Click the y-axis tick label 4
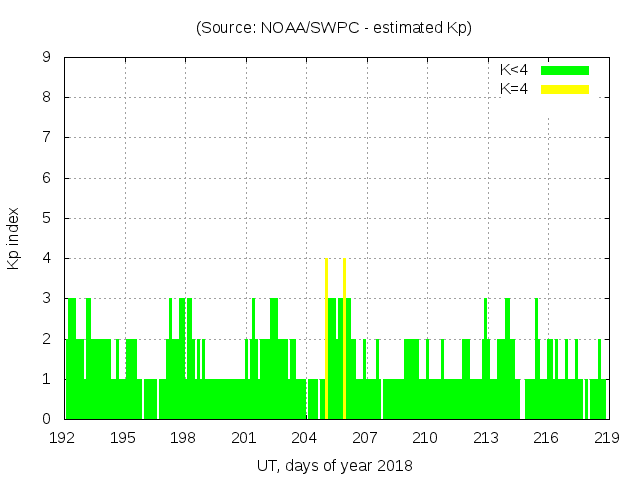The height and width of the screenshot is (480, 640). tap(46, 258)
